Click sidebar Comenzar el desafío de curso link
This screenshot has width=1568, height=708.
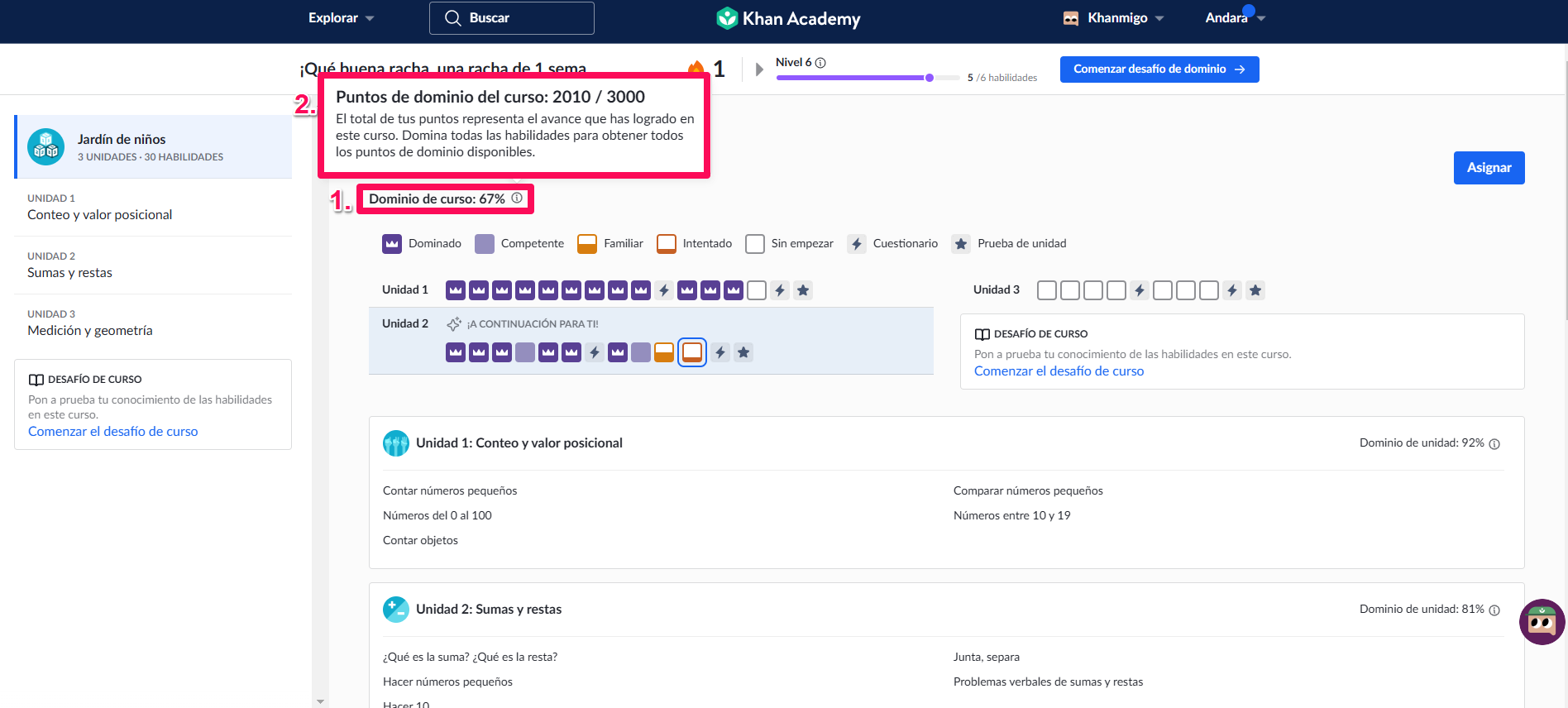113,432
